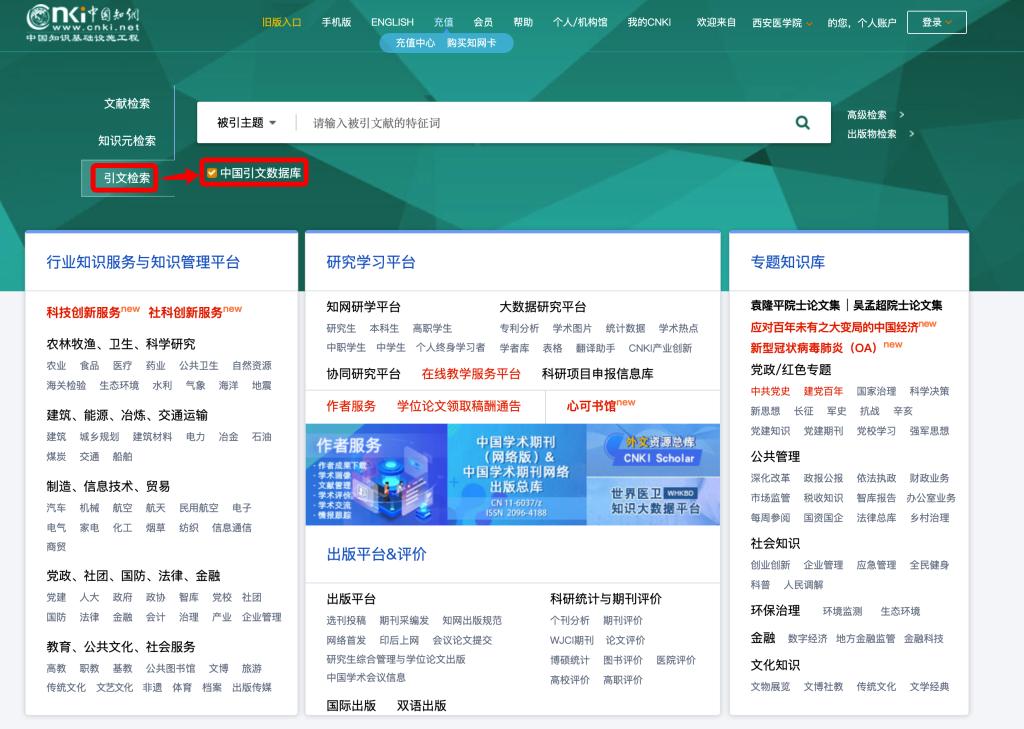This screenshot has width=1024, height=729.
Task: Open the 西安医学院 institution dropdown
Action: click(782, 23)
